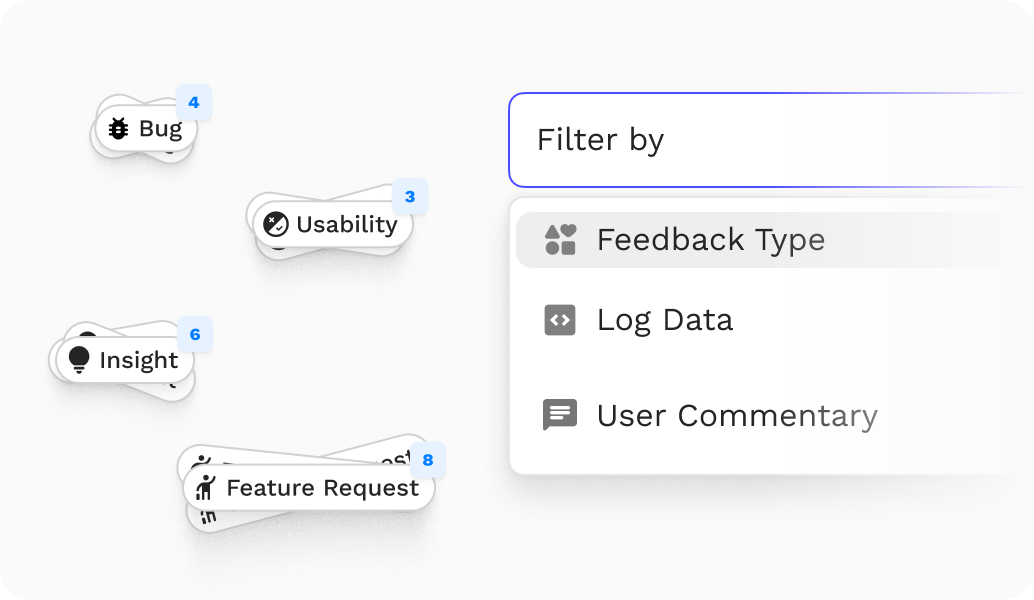Image resolution: width=1034 pixels, height=600 pixels.
Task: Click the bug icon in Bug tag
Action: pyautogui.click(x=119, y=129)
